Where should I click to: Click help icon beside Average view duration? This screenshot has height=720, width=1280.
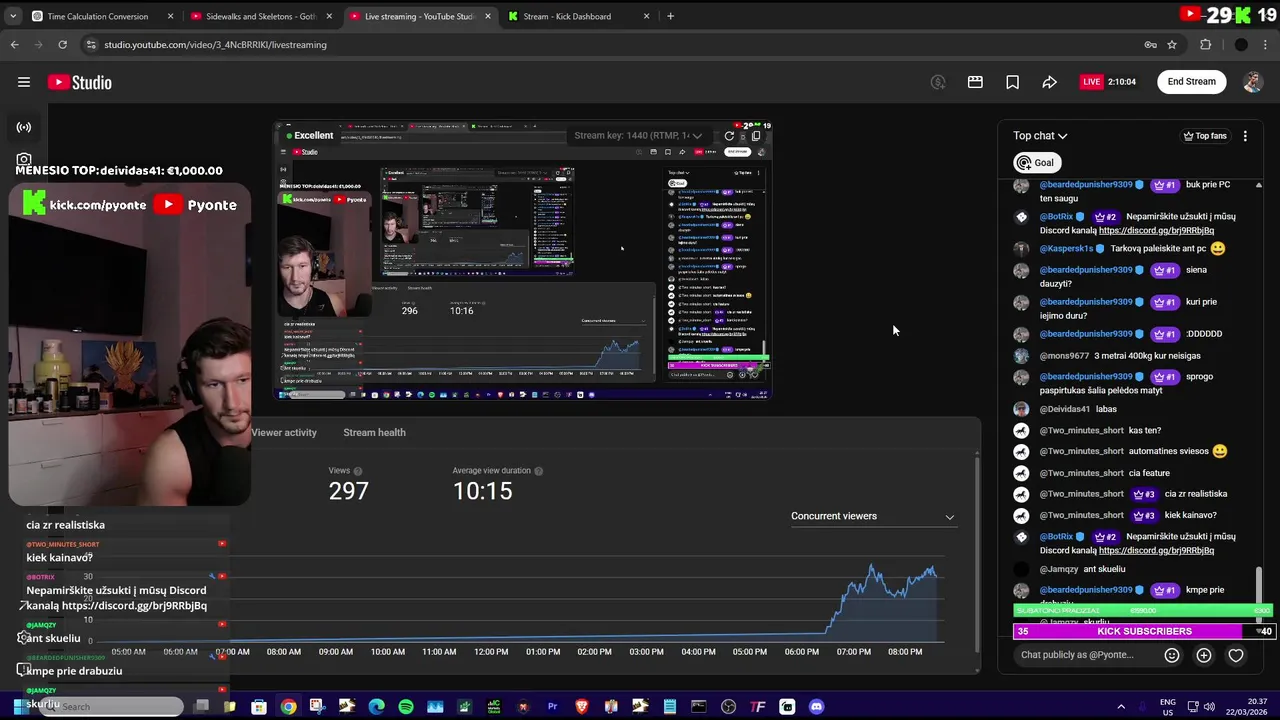click(x=539, y=471)
